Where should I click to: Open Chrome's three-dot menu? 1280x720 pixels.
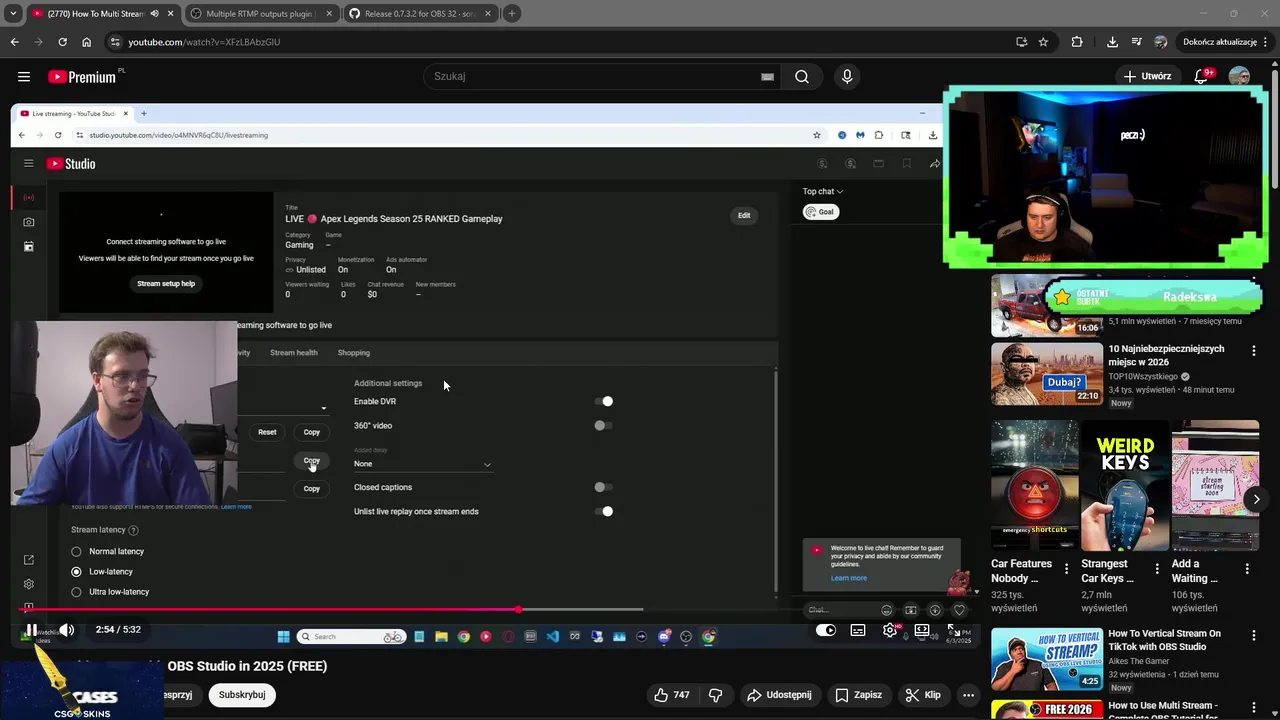point(1265,42)
